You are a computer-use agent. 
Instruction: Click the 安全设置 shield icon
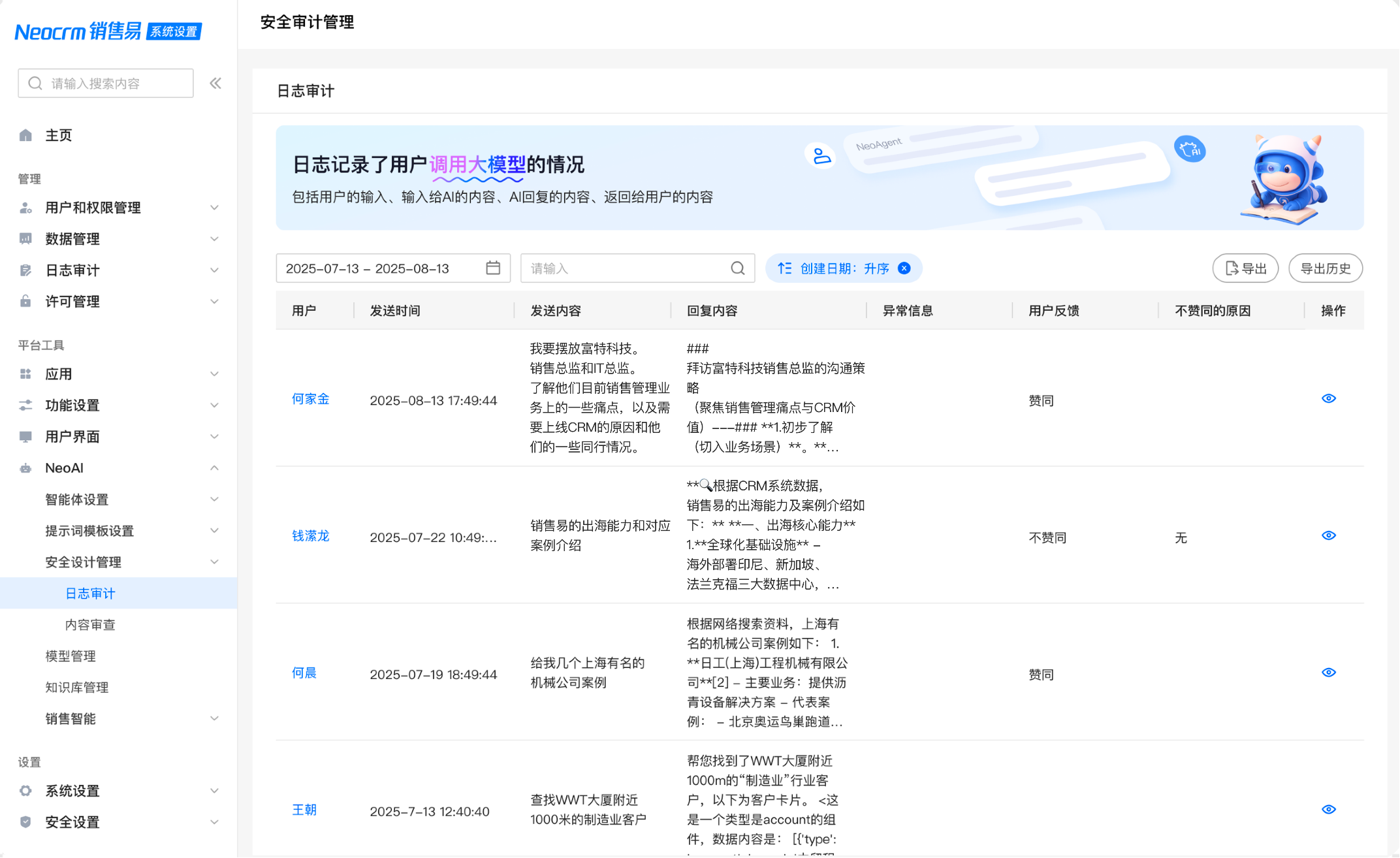tap(25, 822)
